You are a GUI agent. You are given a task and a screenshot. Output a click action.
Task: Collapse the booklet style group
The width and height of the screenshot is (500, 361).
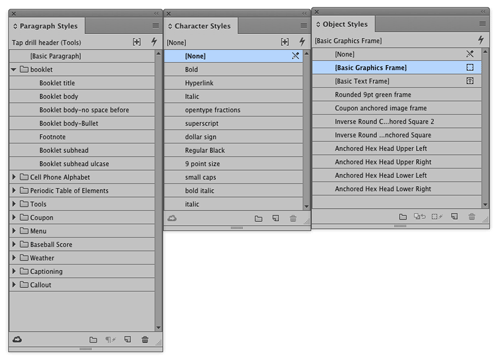coord(14,70)
